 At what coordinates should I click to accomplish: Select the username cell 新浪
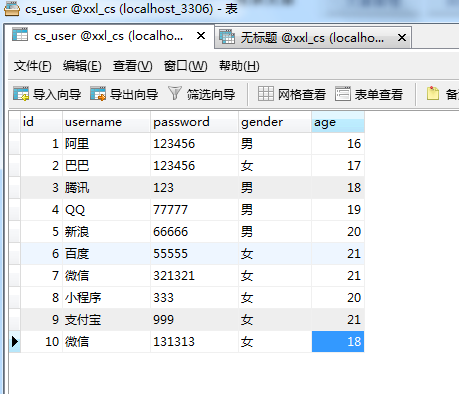(x=106, y=232)
